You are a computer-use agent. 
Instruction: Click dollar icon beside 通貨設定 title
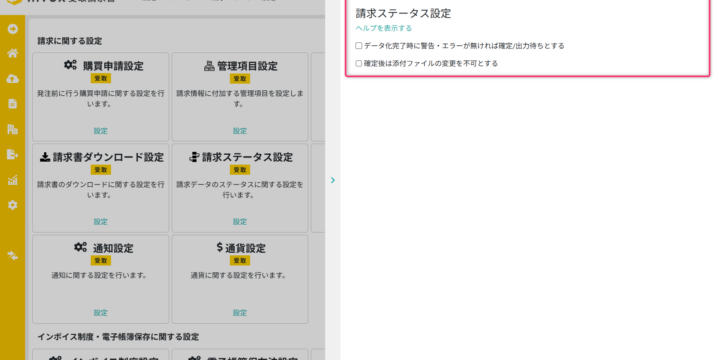tap(219, 248)
